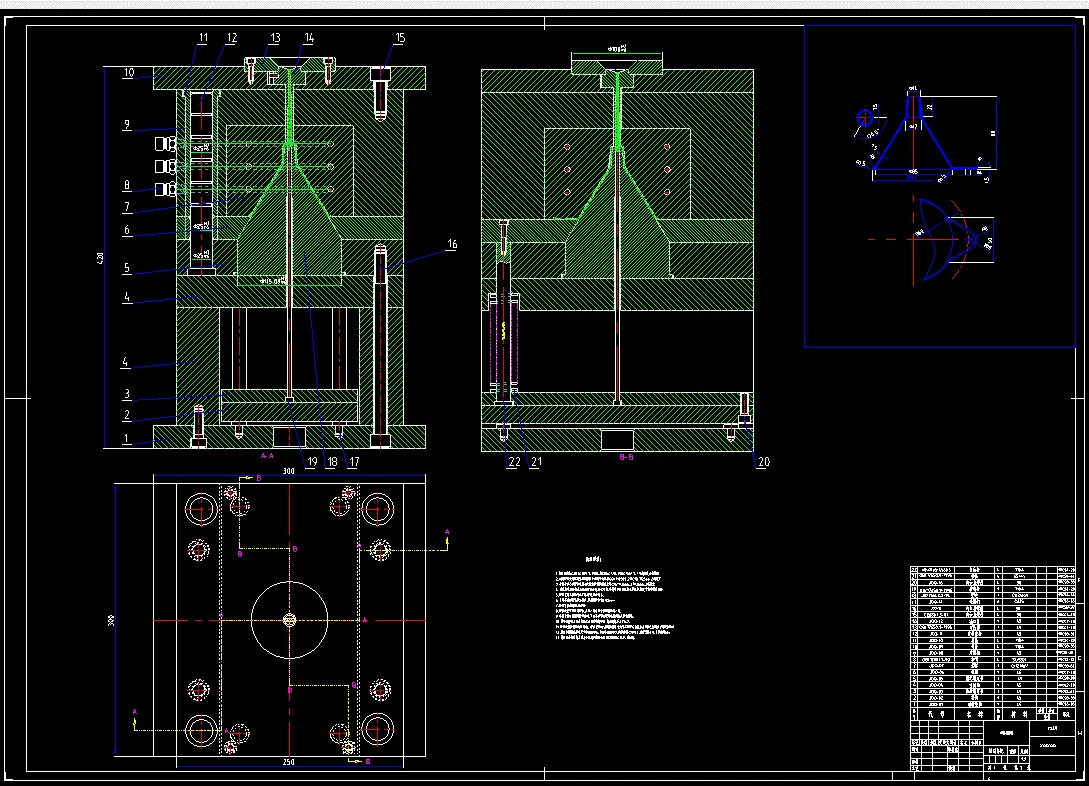
Task: Click part balloon number 14
Action: pyautogui.click(x=309, y=38)
